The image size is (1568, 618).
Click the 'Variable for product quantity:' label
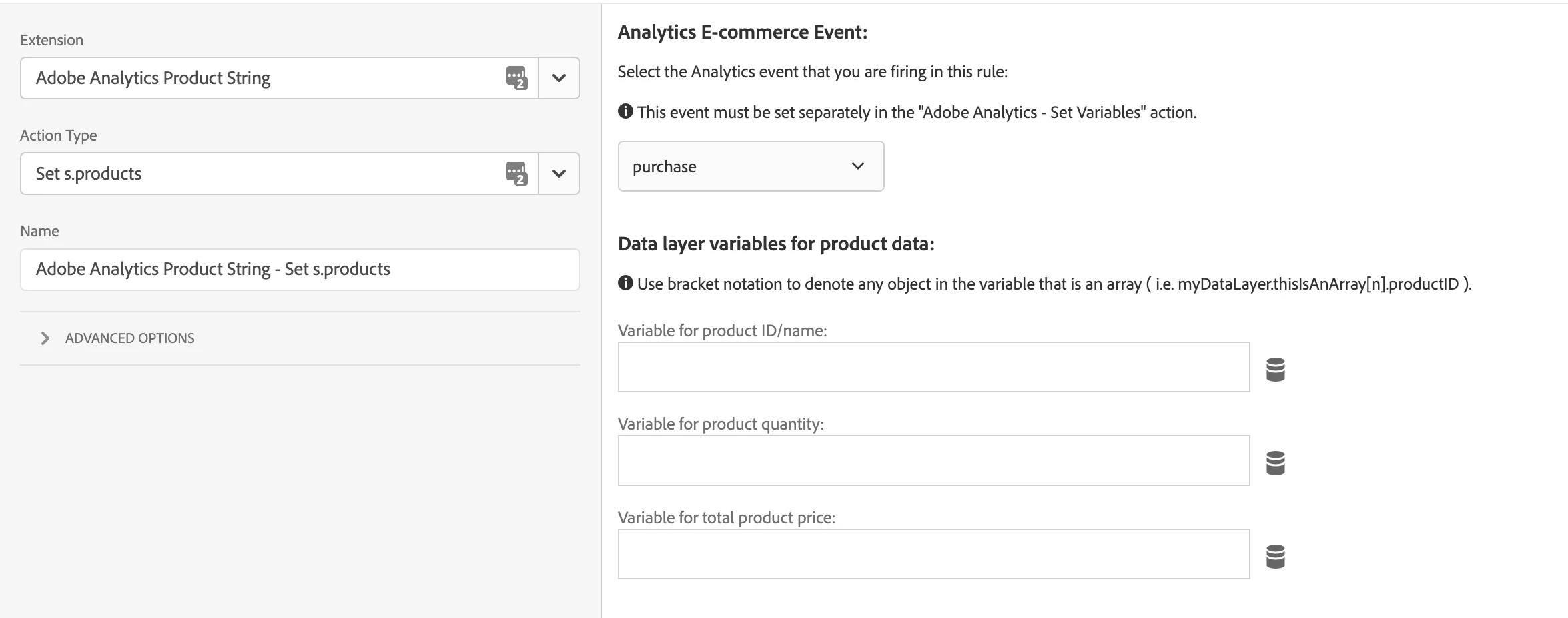click(721, 424)
